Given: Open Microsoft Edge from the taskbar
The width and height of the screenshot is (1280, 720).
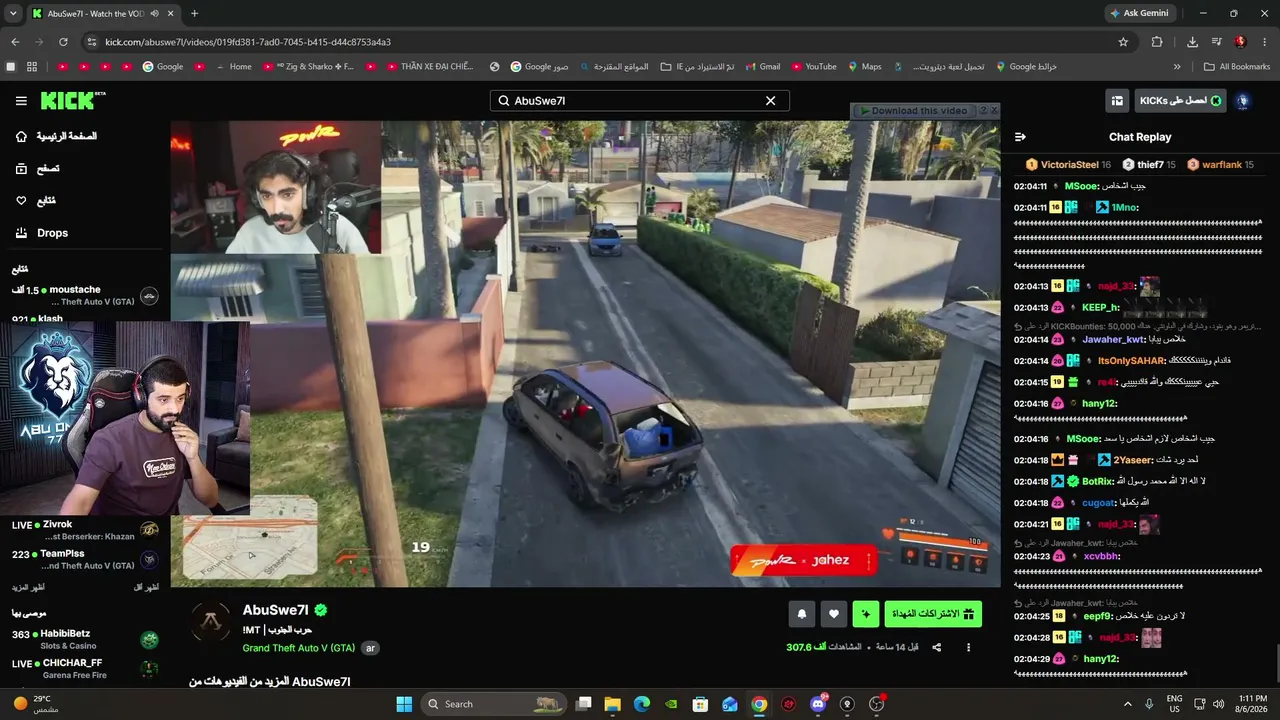Looking at the screenshot, I should (642, 704).
